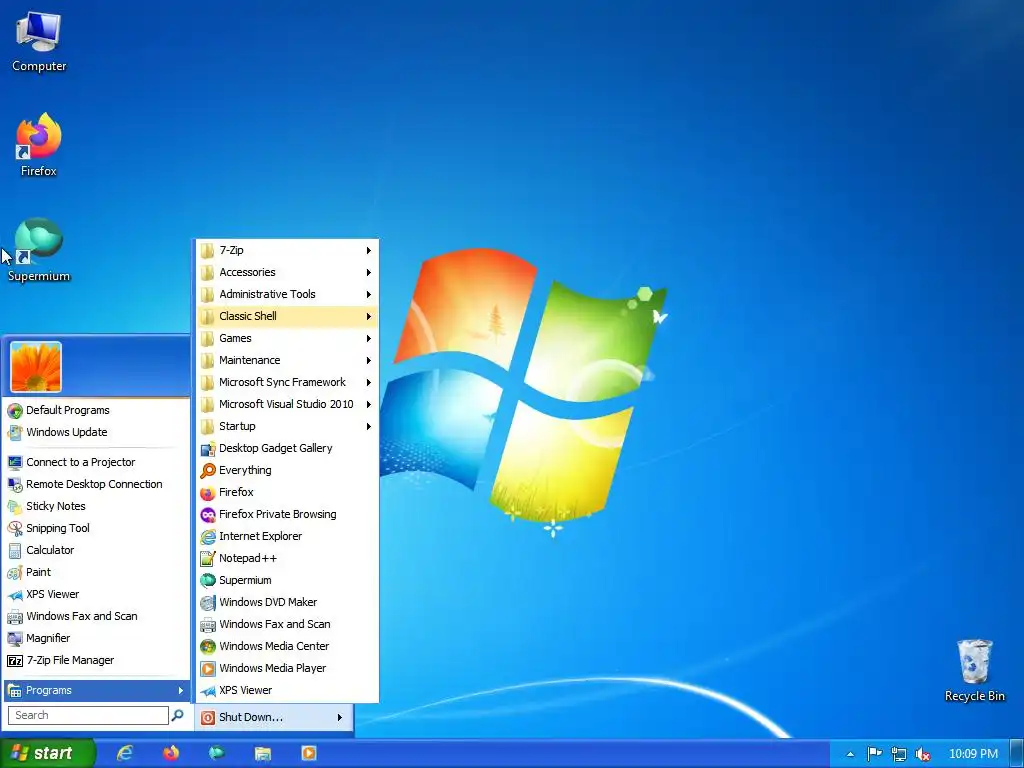Viewport: 1024px width, 768px height.
Task: Click the green start button
Action: click(47, 753)
